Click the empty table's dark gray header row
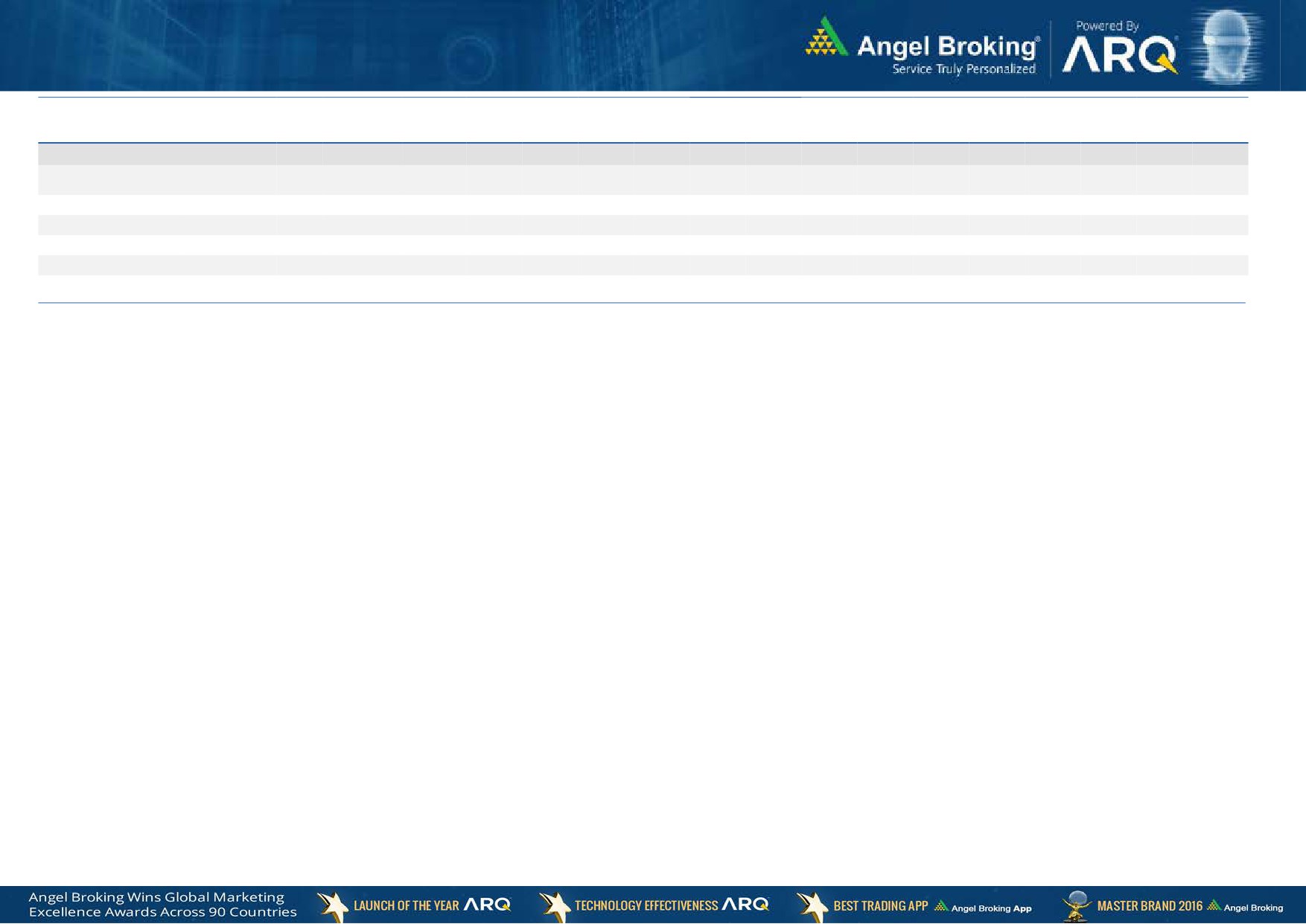1306x924 pixels. pos(642,154)
